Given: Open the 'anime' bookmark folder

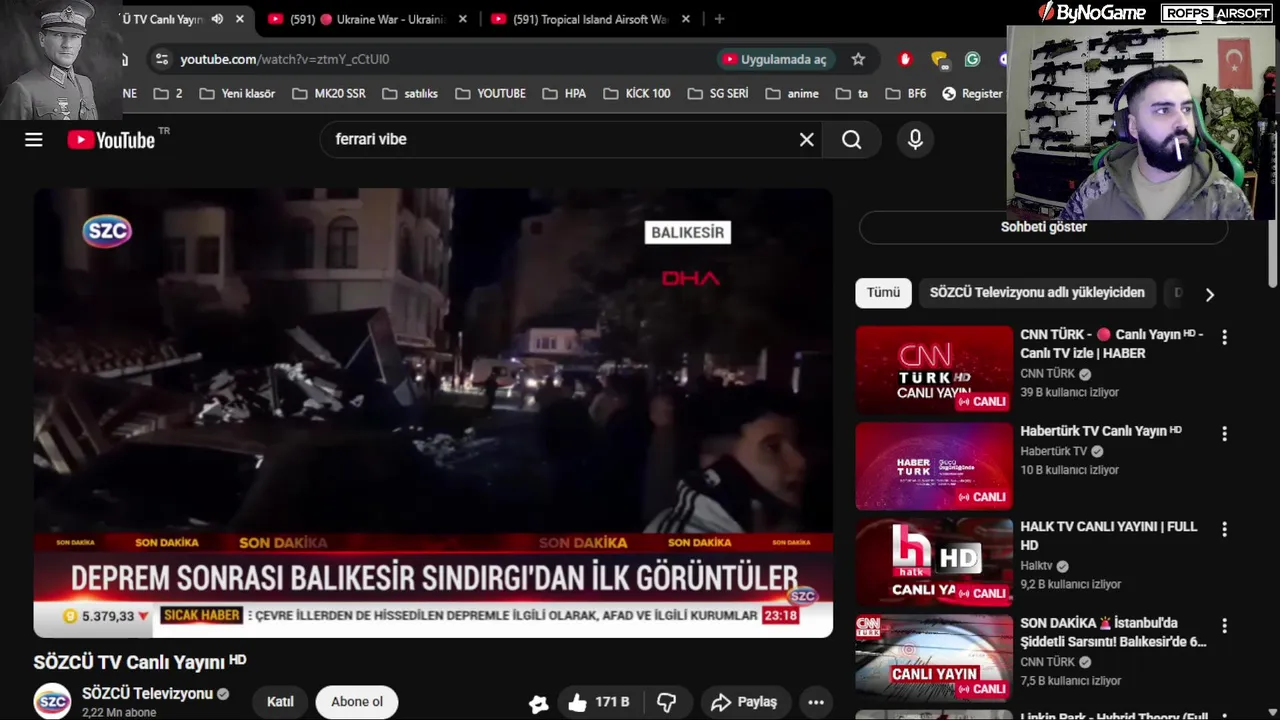Looking at the screenshot, I should pos(792,93).
